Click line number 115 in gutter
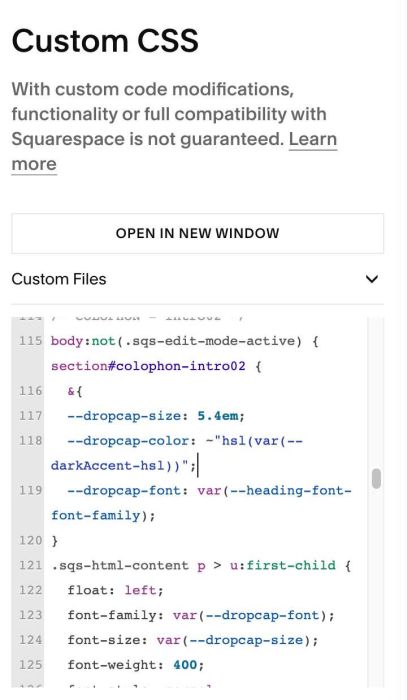The image size is (407, 700). coord(30,341)
